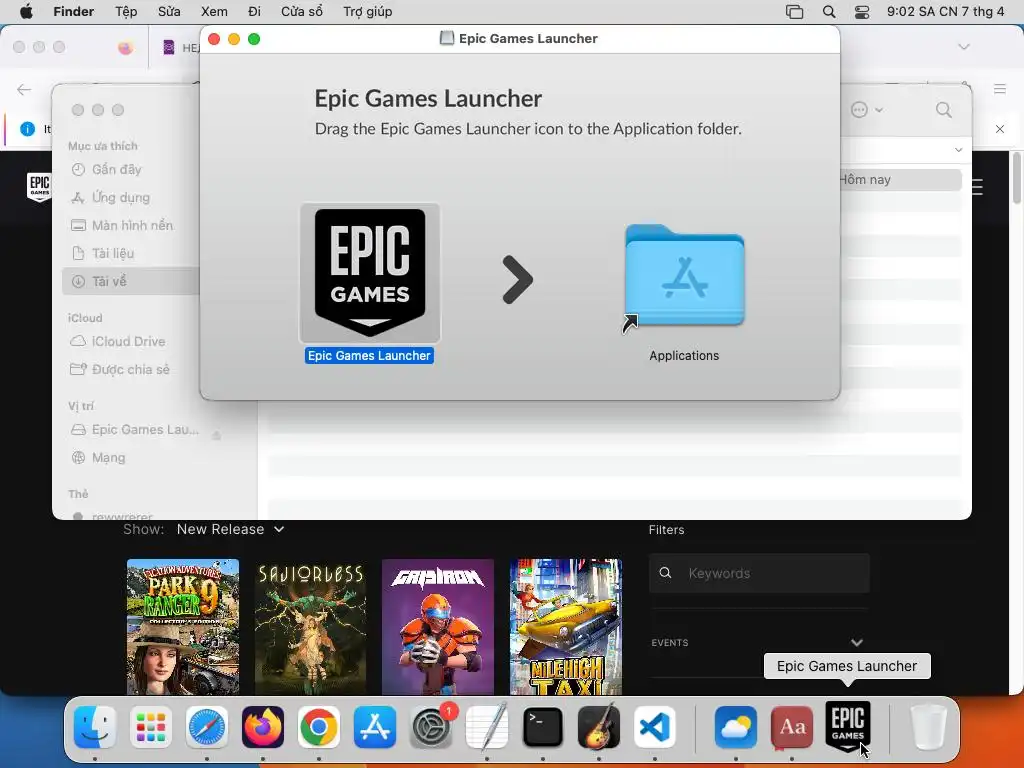Screen dimensions: 1024x768
Task: Open the Tệp menu
Action: tap(126, 12)
